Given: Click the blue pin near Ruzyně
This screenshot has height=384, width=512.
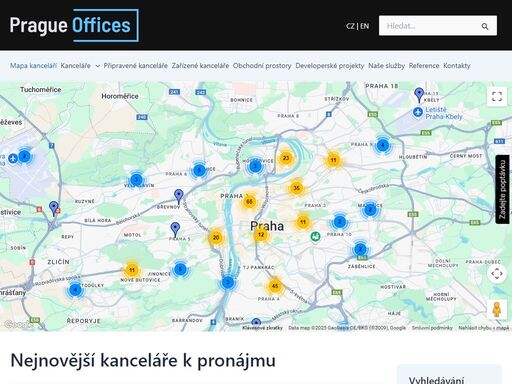Looking at the screenshot, I should [x=54, y=208].
